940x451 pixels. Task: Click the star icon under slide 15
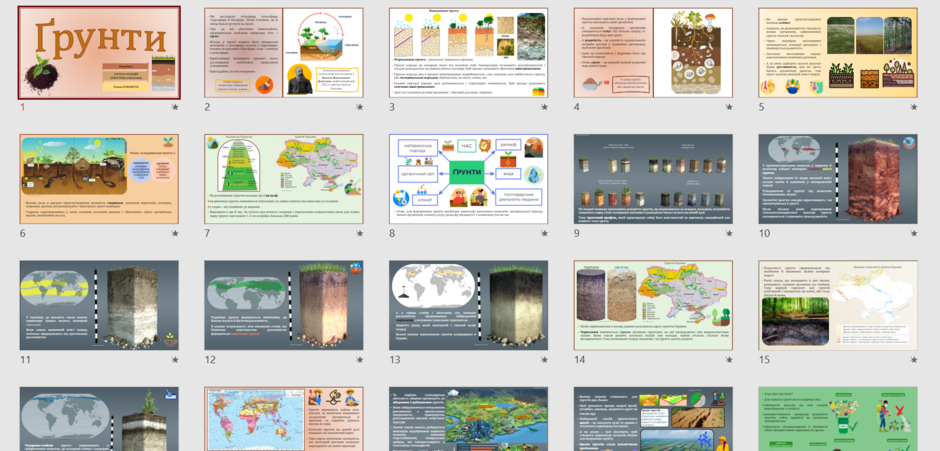tap(914, 360)
